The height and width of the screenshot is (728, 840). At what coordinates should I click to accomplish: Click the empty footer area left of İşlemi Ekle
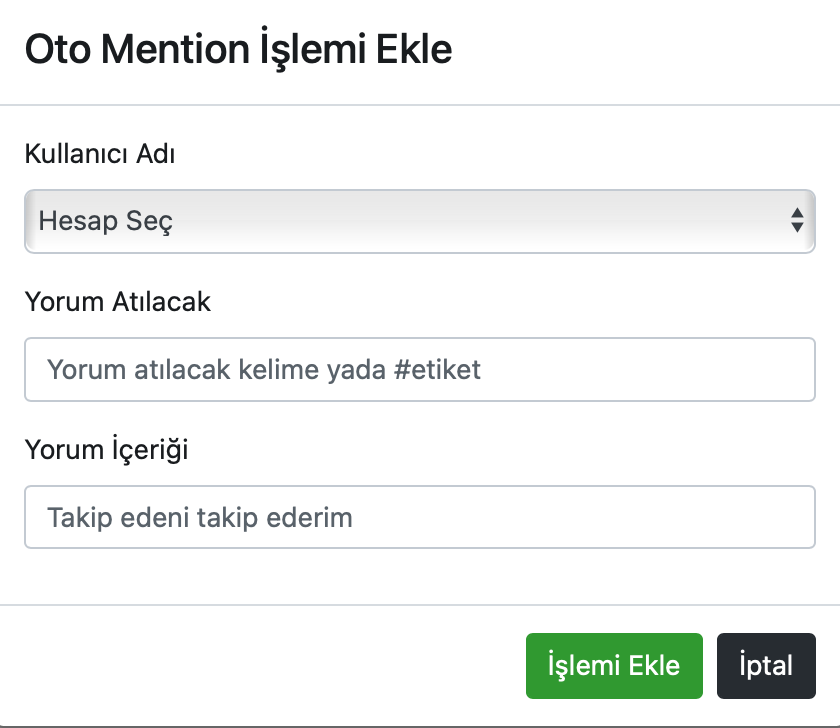click(262, 666)
